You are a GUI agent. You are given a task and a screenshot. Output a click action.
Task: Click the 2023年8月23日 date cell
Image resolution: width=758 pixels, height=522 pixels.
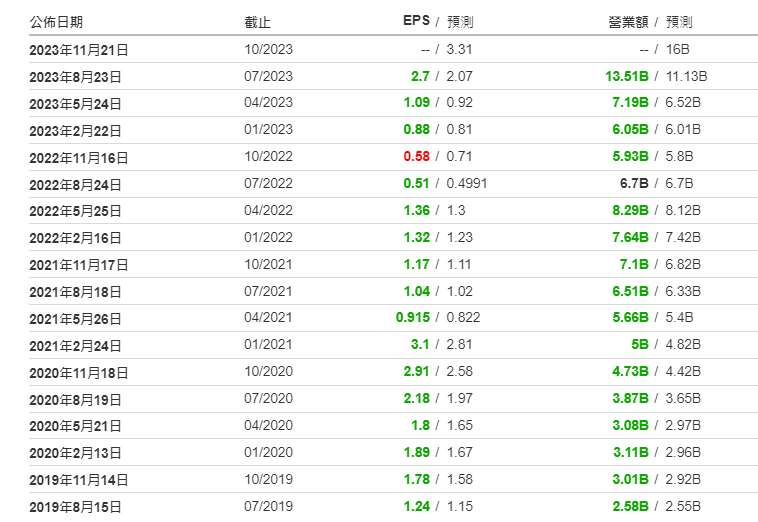[76, 76]
